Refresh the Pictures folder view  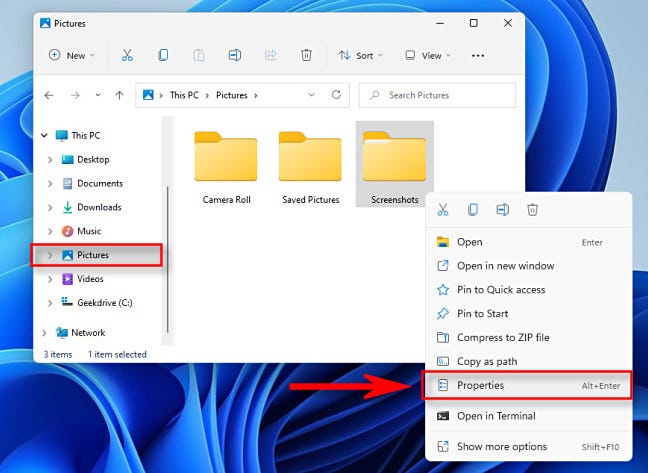pyautogui.click(x=336, y=95)
